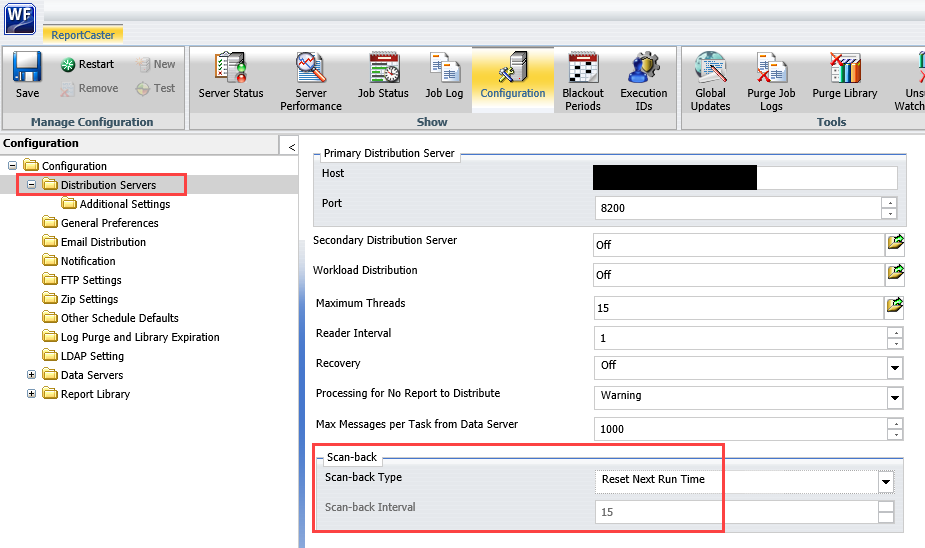Click the Maximum Threads field

739,308
